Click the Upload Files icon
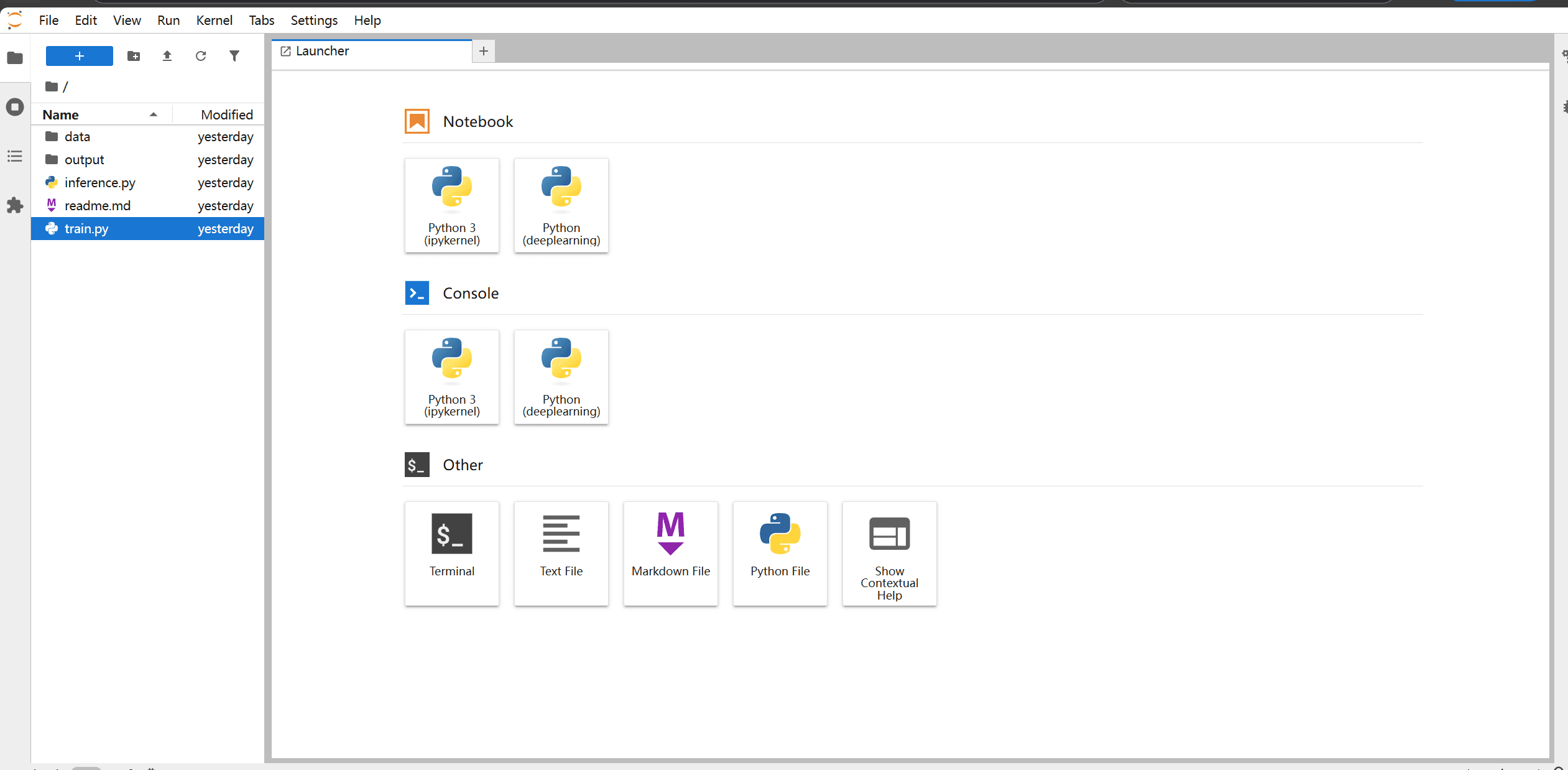Image resolution: width=1568 pixels, height=770 pixels. 167,56
